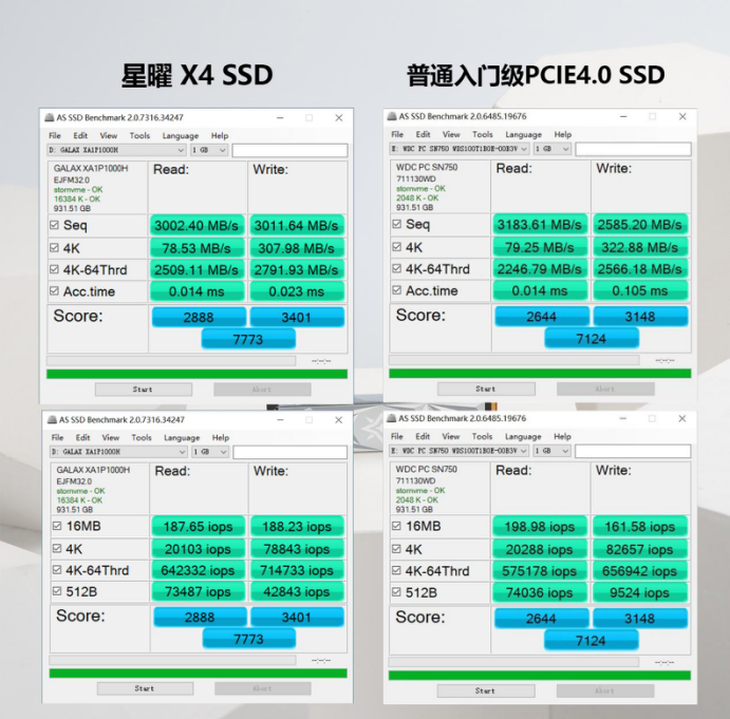Click Abort in WDC iops window
The height and width of the screenshot is (719, 730).
[x=605, y=691]
